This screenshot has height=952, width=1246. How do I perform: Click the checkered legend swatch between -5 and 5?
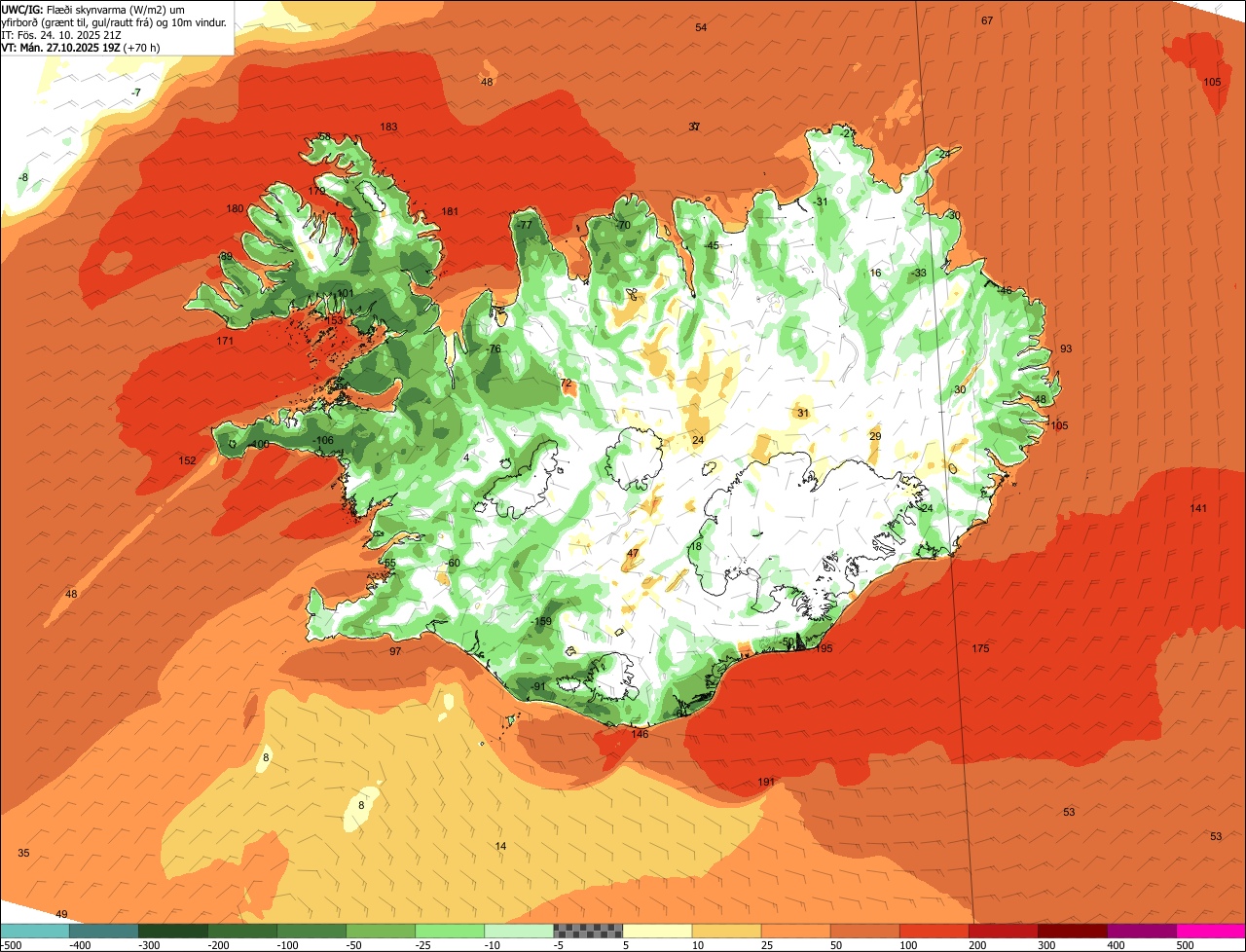pyautogui.click(x=588, y=931)
